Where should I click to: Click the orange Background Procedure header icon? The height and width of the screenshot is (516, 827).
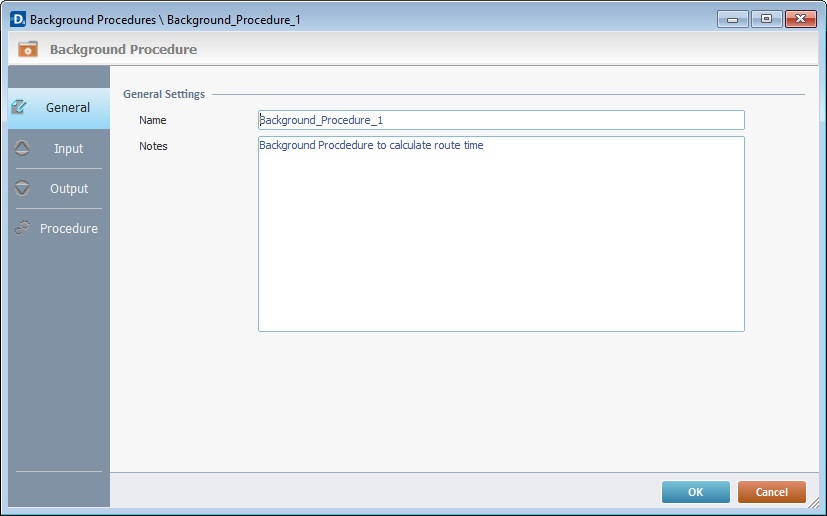tap(28, 49)
